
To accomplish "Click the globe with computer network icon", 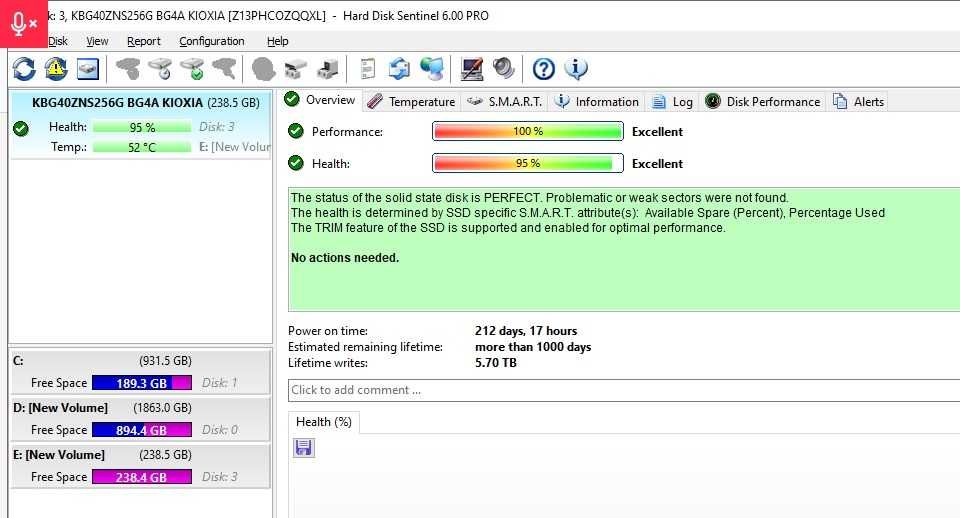I will (432, 69).
